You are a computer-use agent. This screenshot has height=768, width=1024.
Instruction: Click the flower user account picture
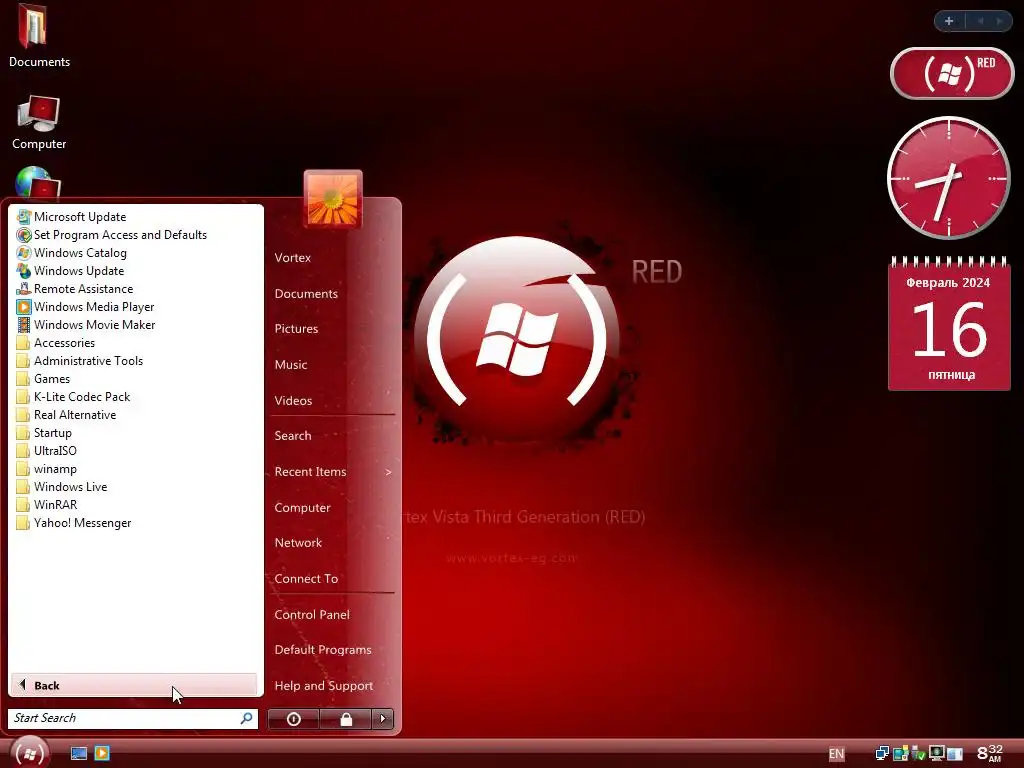(x=333, y=199)
